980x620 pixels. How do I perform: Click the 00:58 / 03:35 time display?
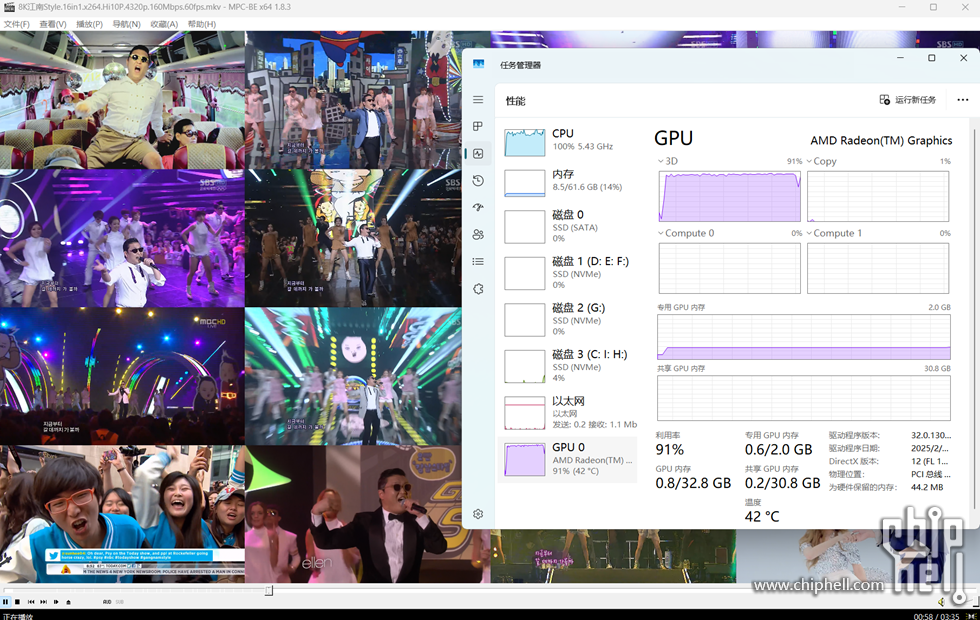click(x=936, y=616)
